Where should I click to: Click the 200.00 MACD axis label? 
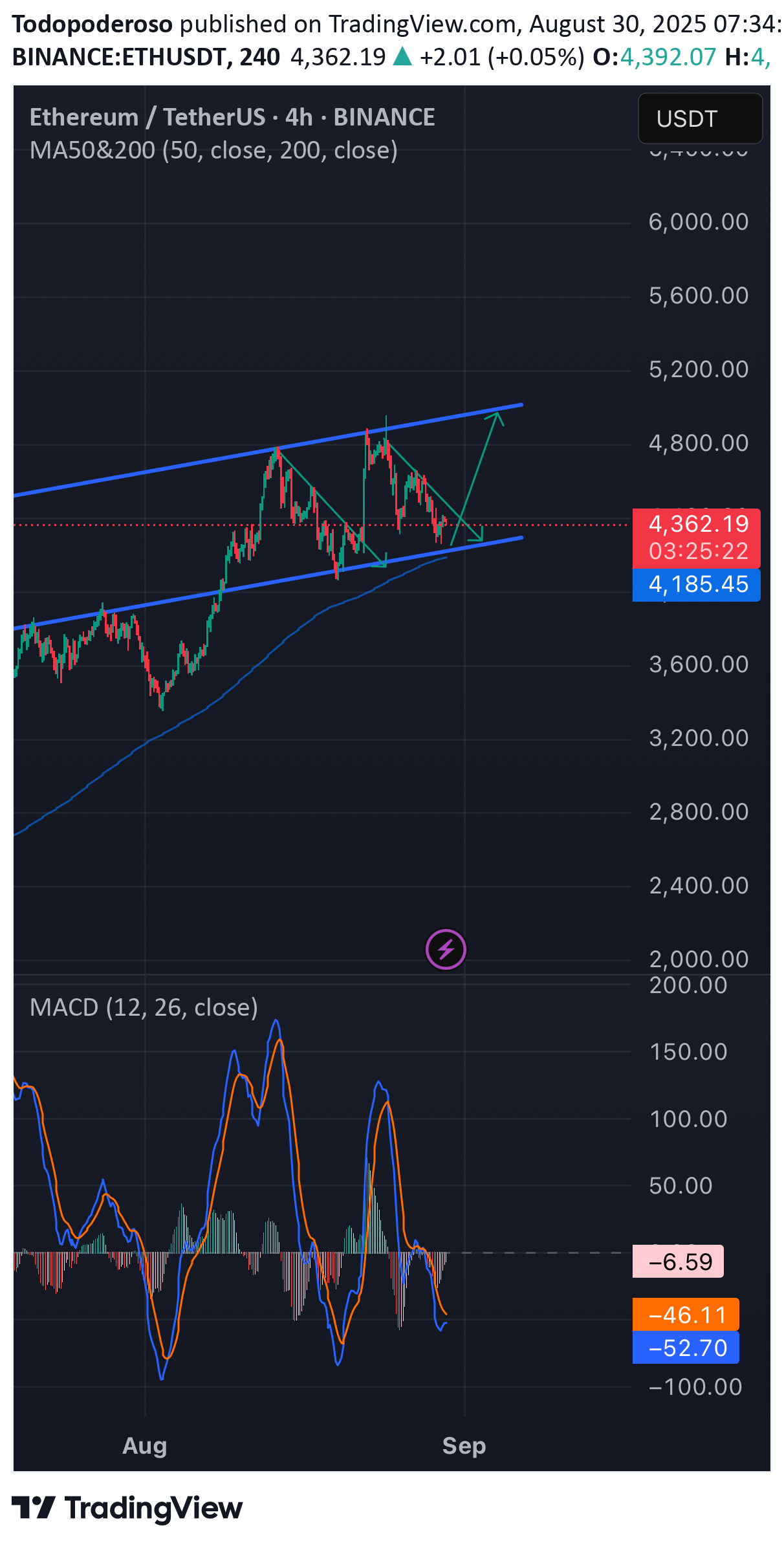(688, 985)
